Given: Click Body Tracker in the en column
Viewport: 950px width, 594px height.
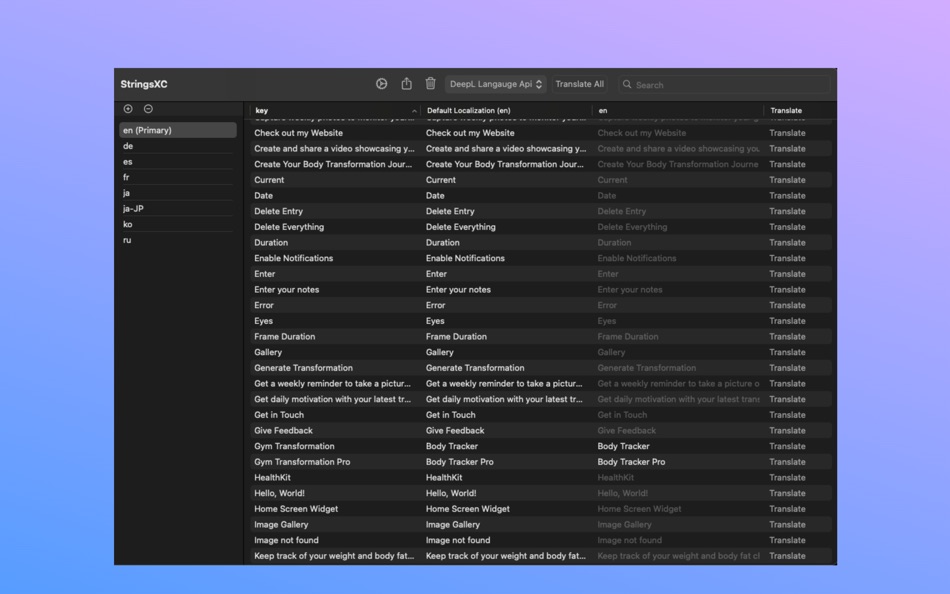Looking at the screenshot, I should point(623,446).
